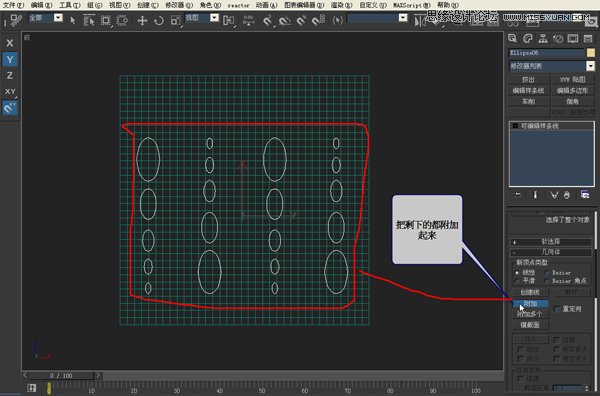The width and height of the screenshot is (600, 396).
Task: Open the Hierarchy command panel tab
Action: click(543, 38)
